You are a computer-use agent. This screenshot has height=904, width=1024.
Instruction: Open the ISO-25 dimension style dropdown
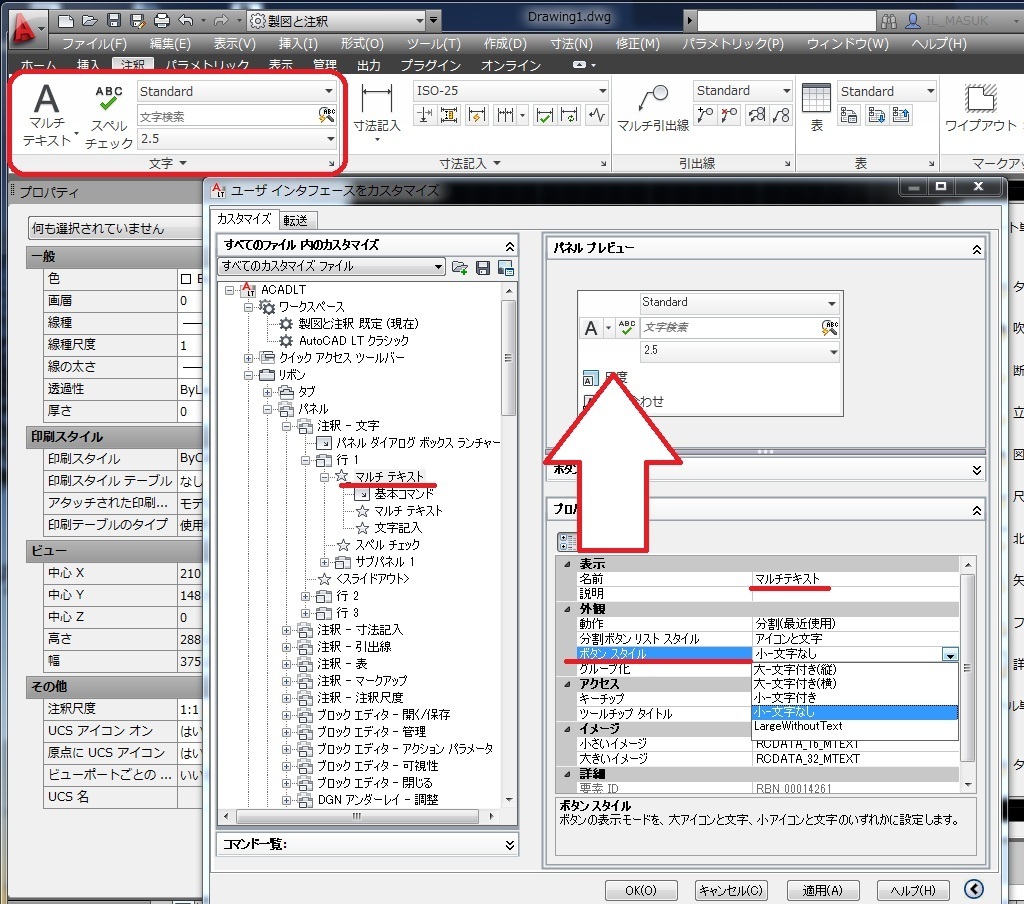click(602, 91)
